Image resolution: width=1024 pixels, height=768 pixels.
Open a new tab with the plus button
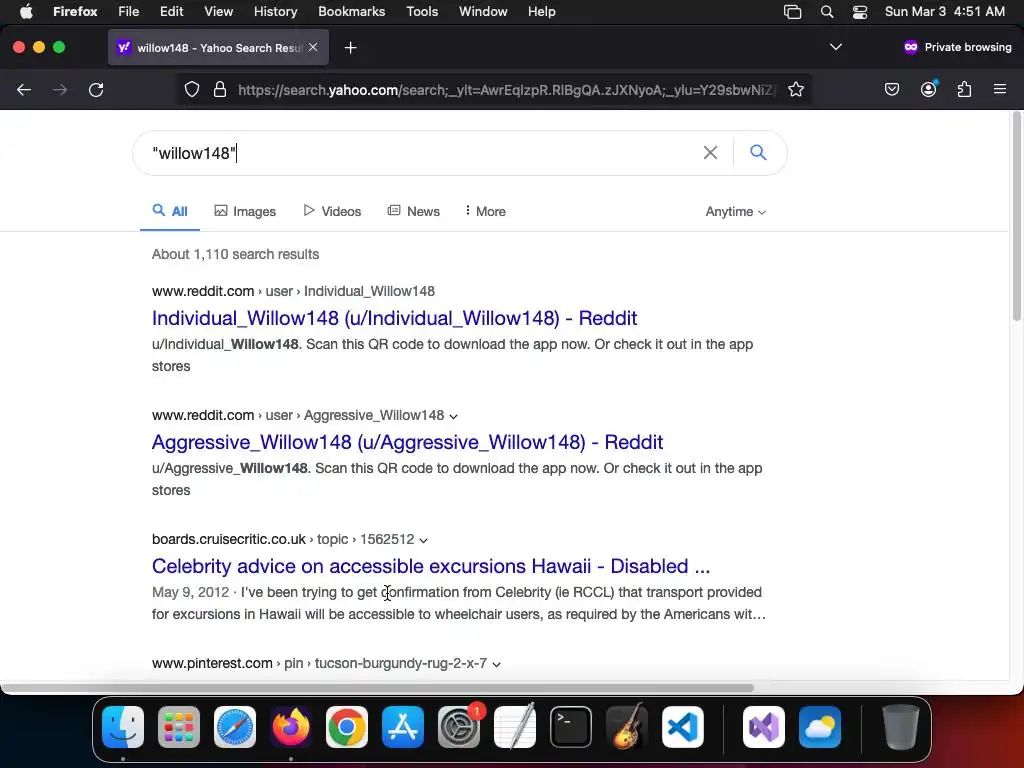point(351,48)
